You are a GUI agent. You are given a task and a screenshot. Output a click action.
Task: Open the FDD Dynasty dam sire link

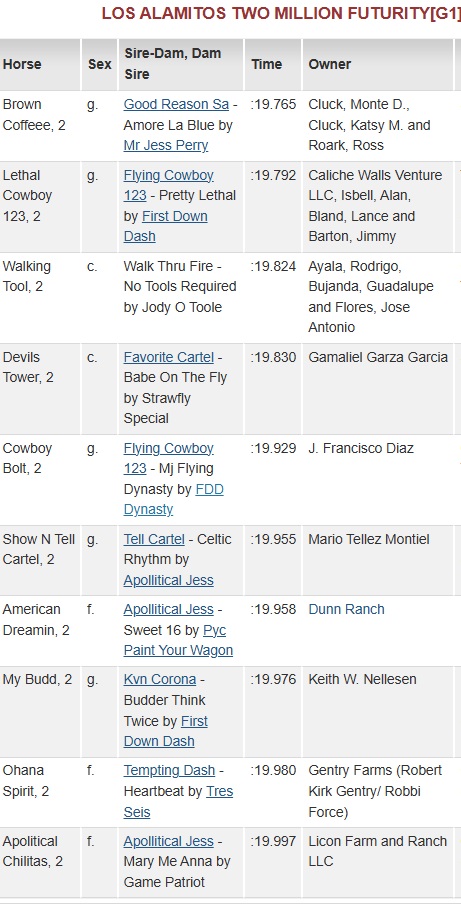174,499
